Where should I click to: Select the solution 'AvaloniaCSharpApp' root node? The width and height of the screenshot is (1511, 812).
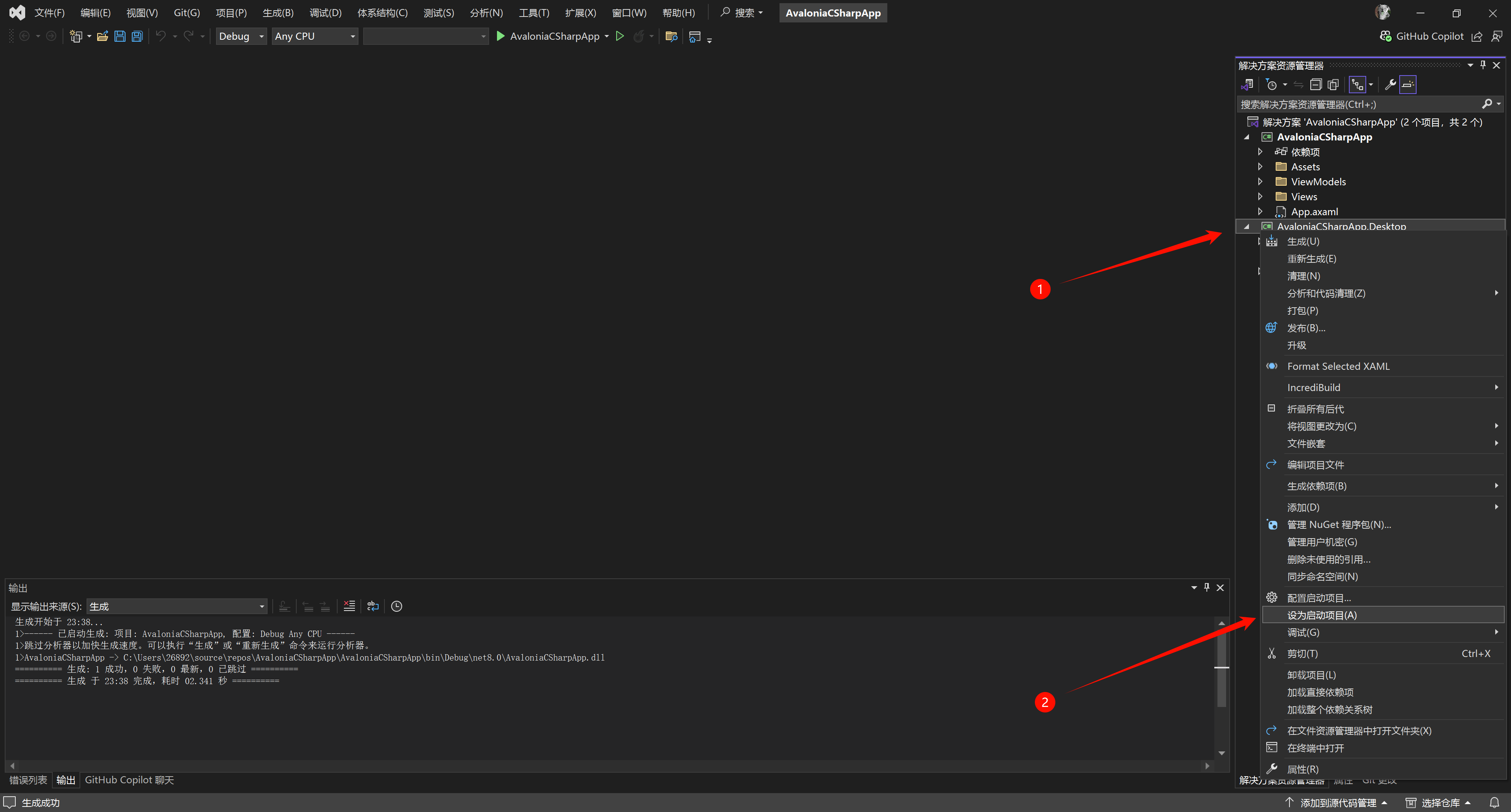(1364, 122)
